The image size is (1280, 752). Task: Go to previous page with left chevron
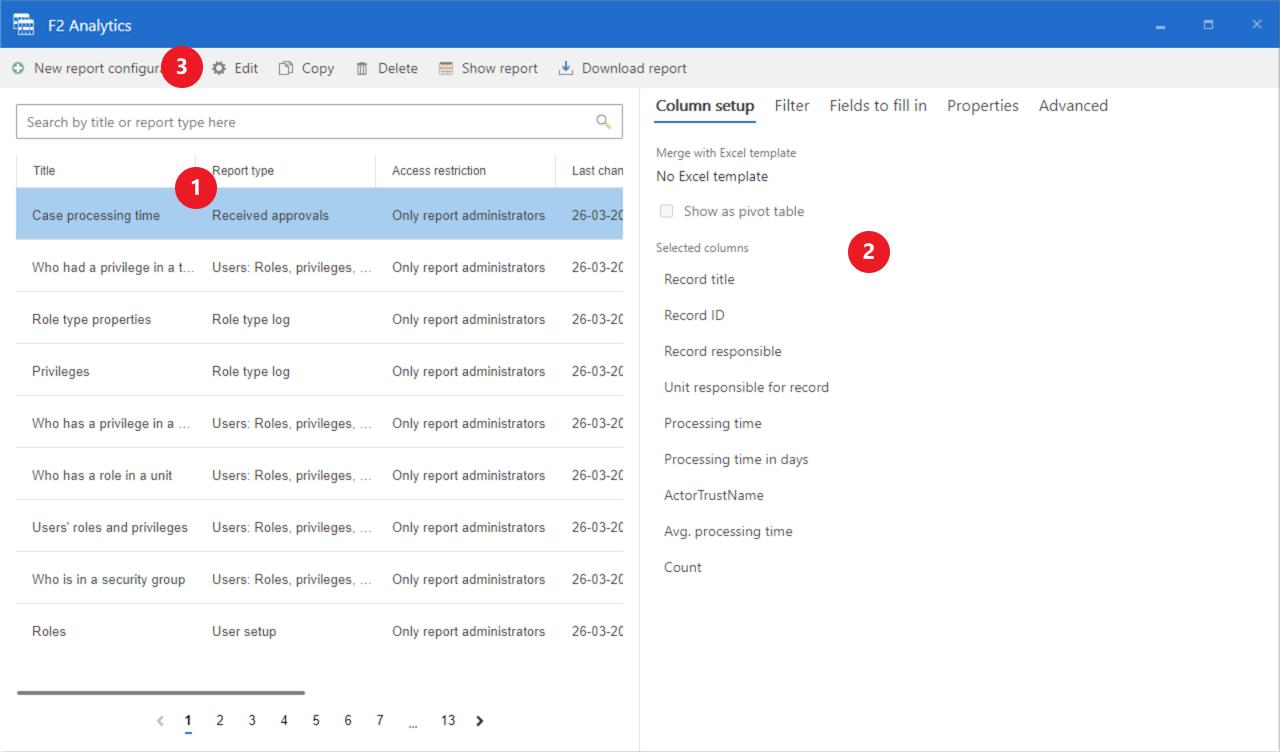coord(160,721)
